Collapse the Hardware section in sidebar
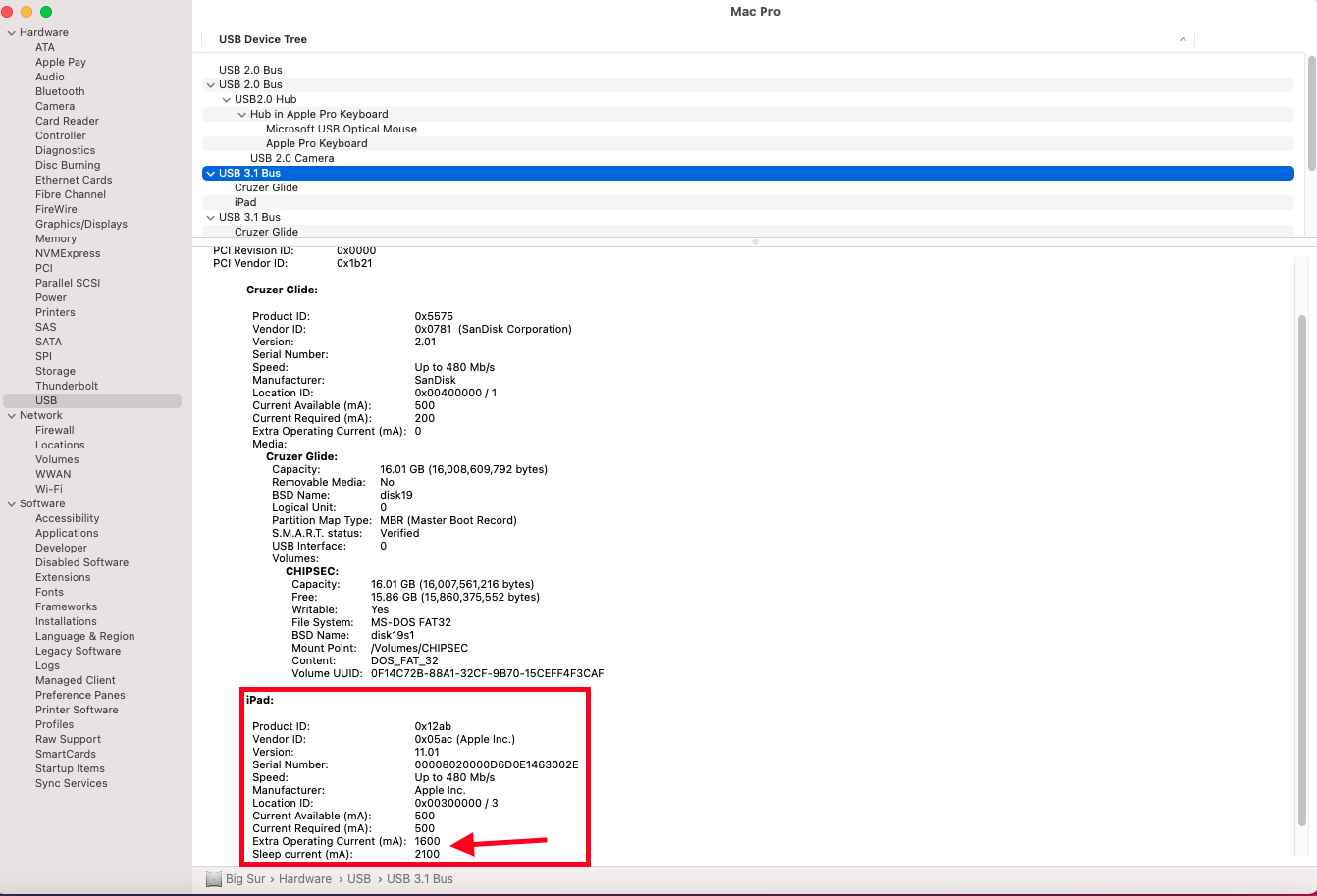 (11, 32)
